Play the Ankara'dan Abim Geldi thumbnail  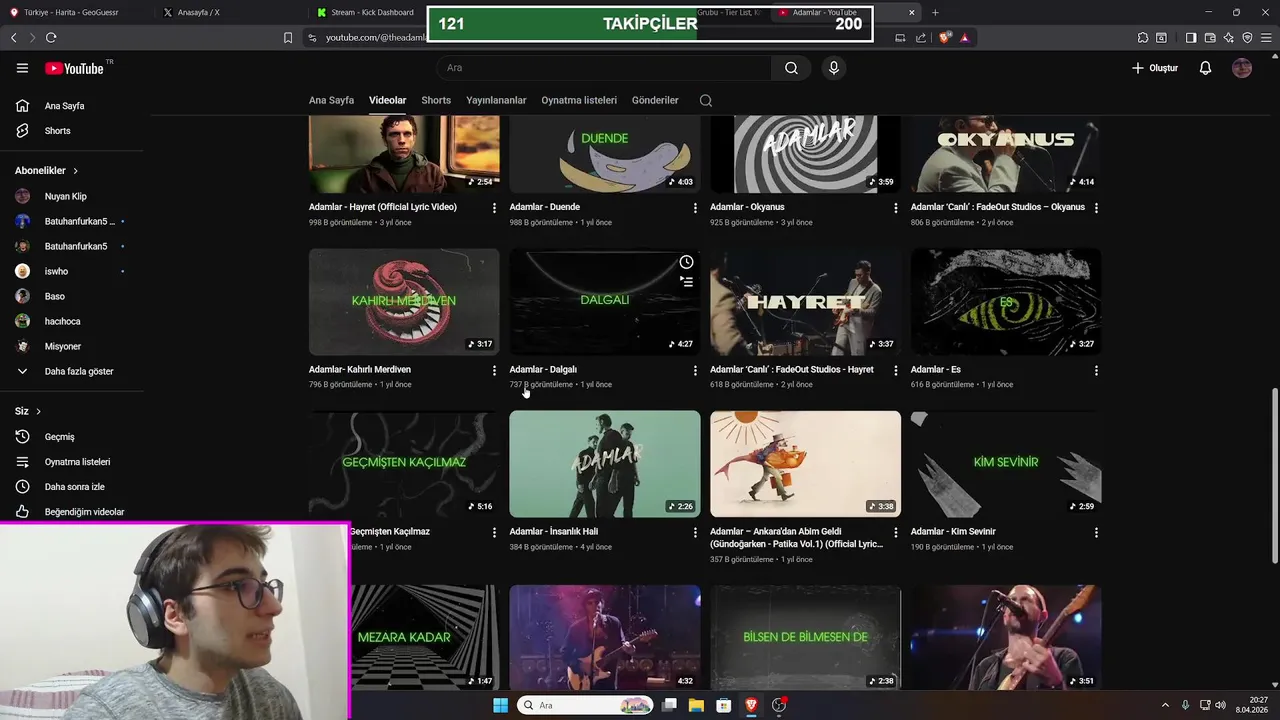(805, 464)
